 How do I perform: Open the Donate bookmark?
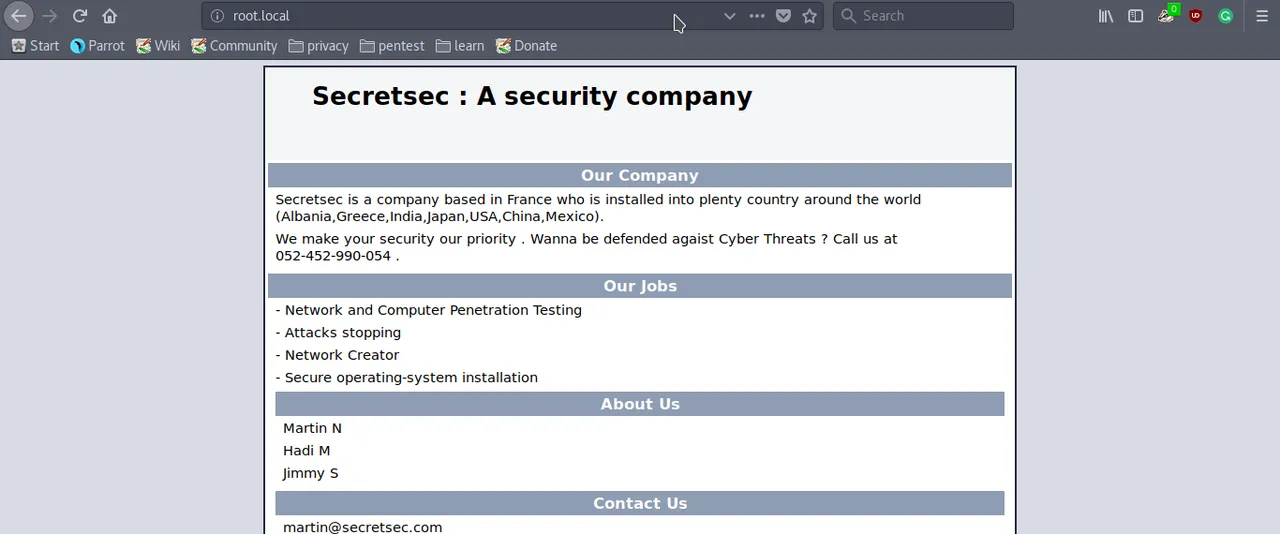tap(526, 46)
